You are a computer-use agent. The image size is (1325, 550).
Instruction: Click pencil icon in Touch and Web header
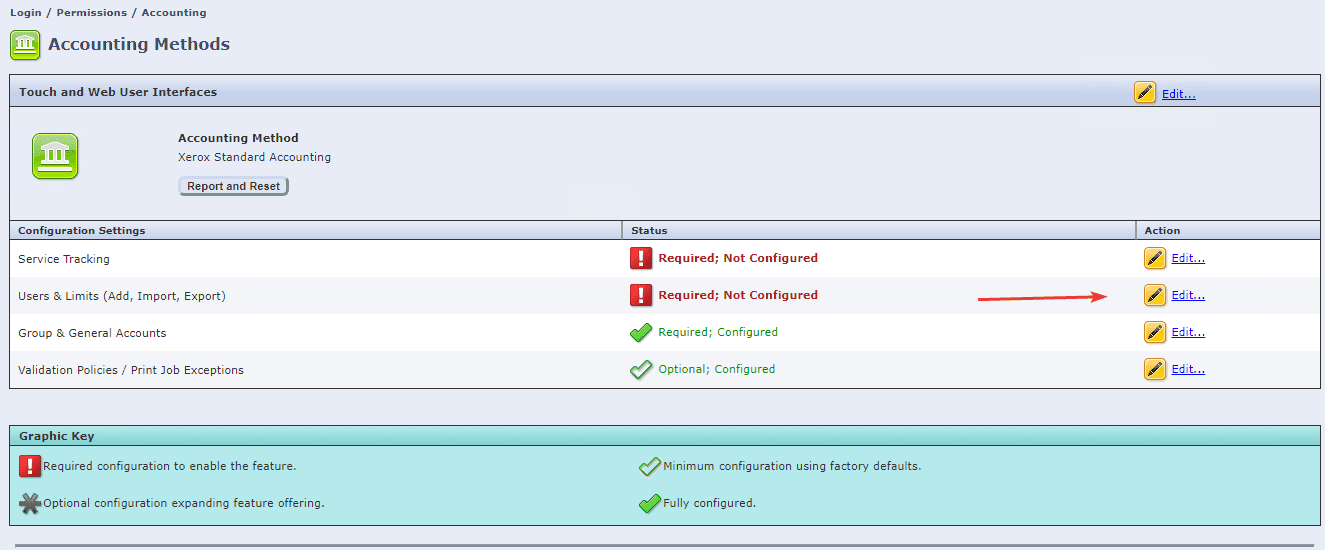1144,93
